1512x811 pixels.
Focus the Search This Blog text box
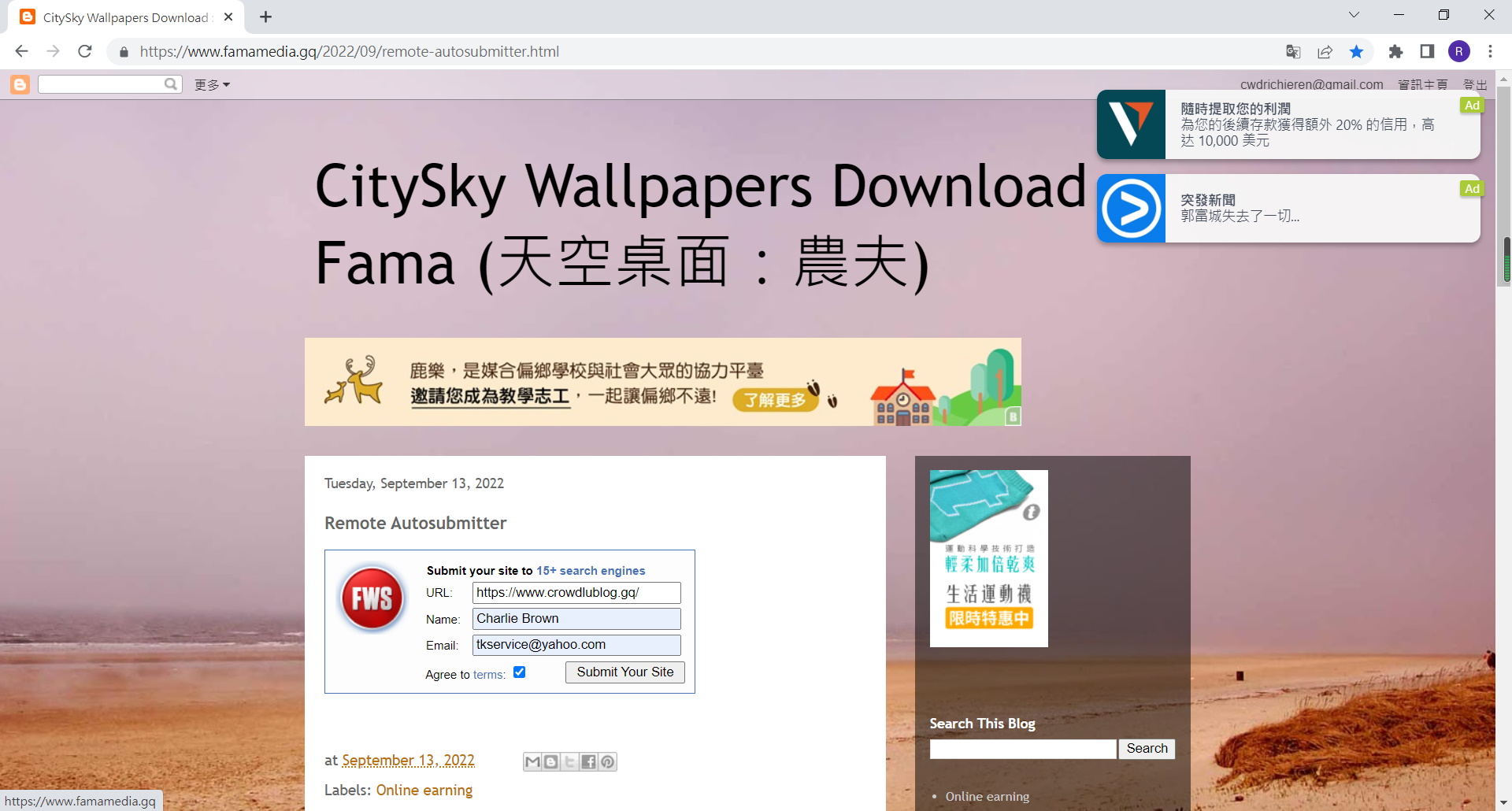(x=1023, y=749)
